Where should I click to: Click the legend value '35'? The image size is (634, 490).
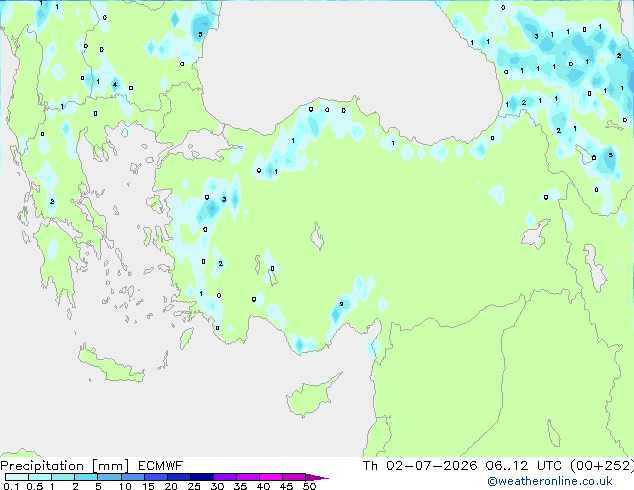[240, 486]
